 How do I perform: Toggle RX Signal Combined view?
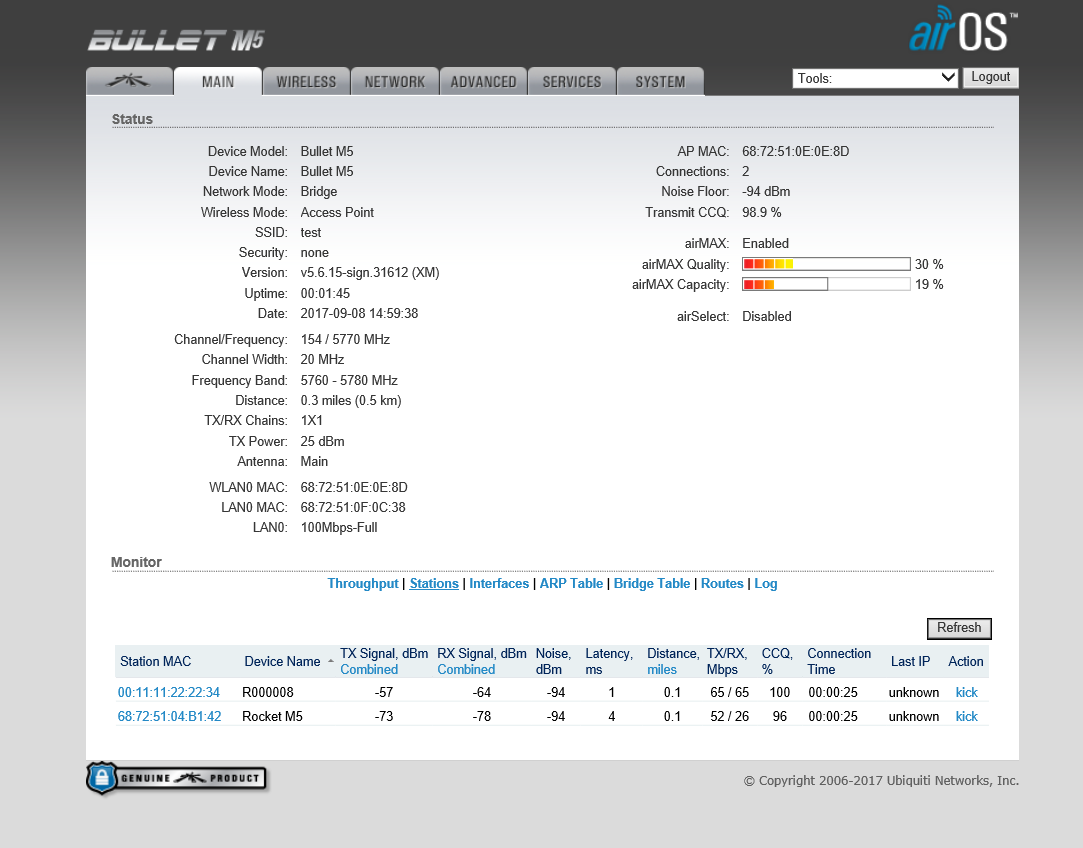coord(466,669)
